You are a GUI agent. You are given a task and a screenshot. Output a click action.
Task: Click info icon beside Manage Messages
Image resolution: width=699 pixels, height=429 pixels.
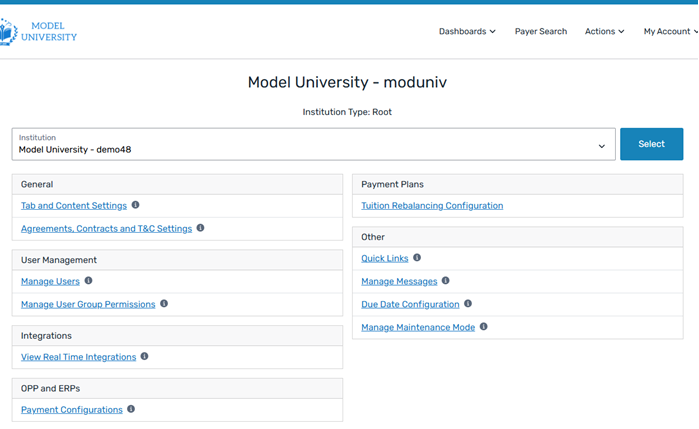point(446,281)
